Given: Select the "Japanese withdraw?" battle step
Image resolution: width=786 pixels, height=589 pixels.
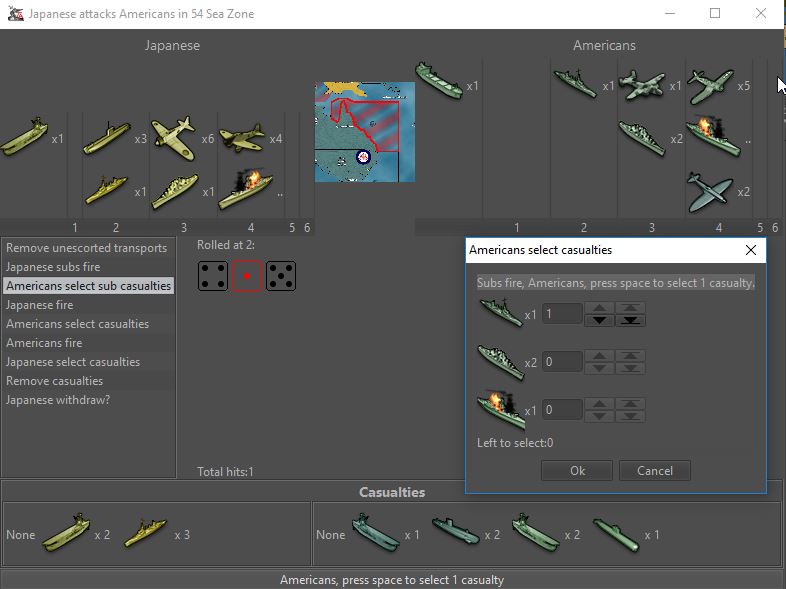Looking at the screenshot, I should point(58,400).
